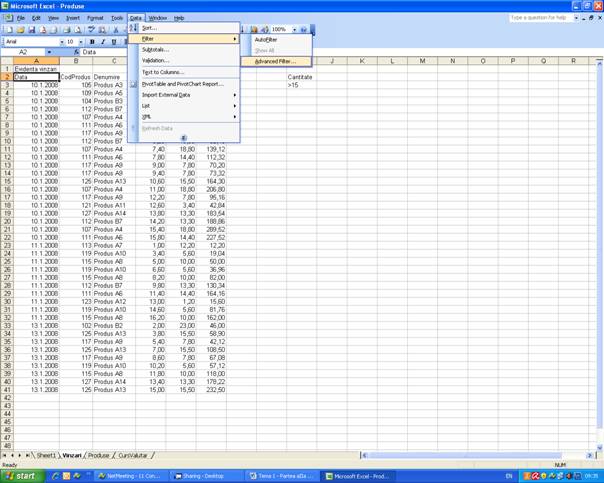Select Subtotals from the Data menu

pyautogui.click(x=155, y=49)
